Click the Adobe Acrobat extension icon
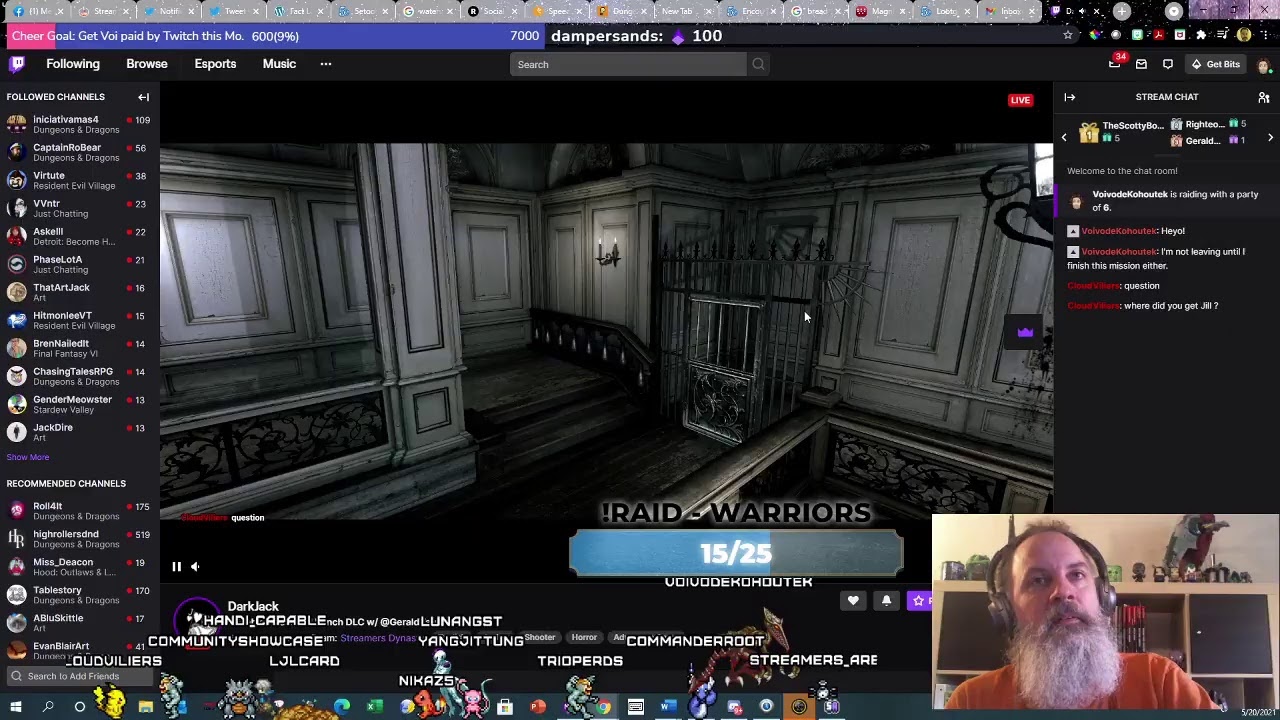This screenshot has width=1280, height=720. click(1159, 35)
